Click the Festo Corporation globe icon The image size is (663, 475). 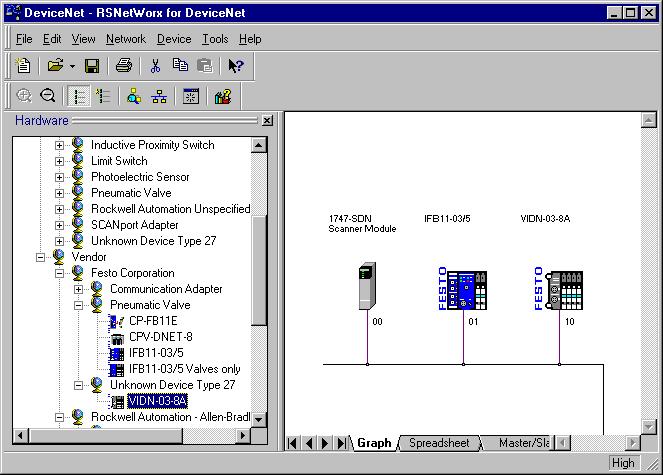pos(78,273)
